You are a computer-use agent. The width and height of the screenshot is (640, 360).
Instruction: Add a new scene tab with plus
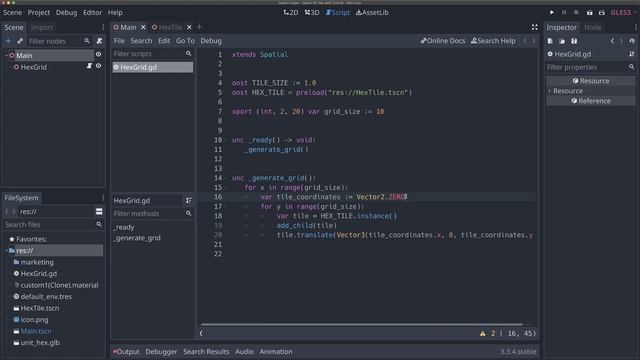coord(200,27)
